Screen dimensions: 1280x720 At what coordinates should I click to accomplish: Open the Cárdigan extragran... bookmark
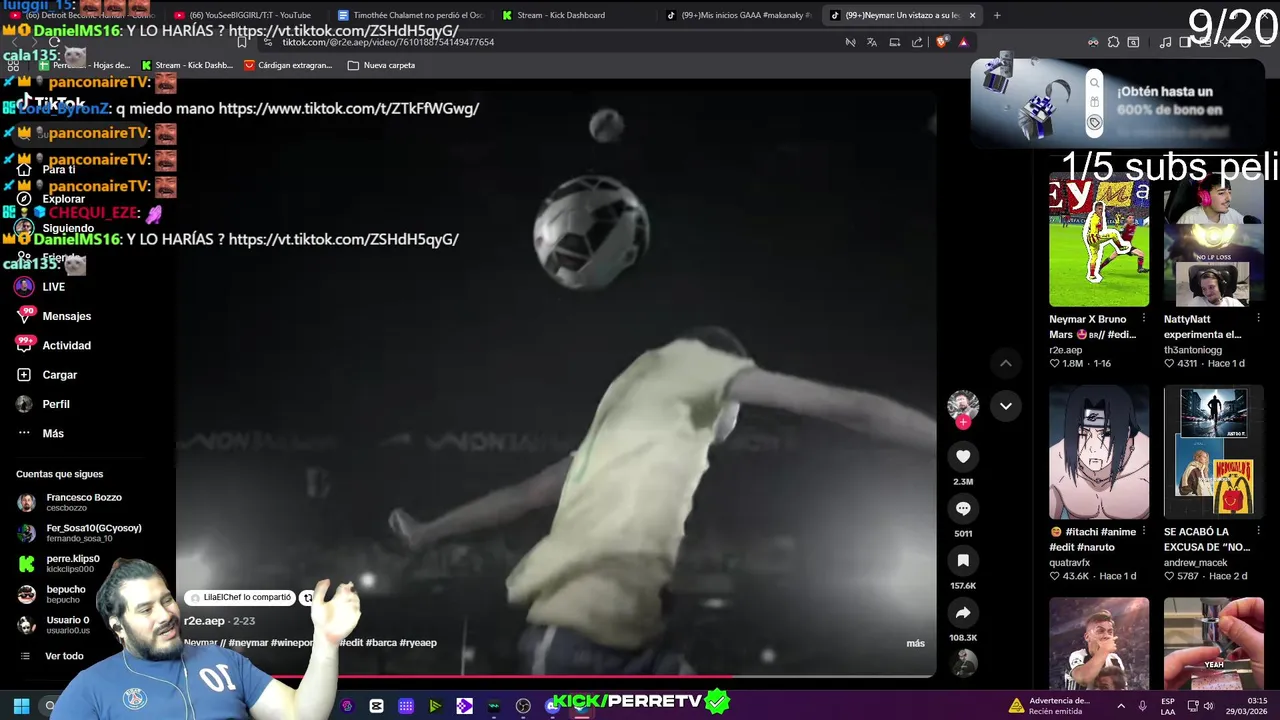288,65
